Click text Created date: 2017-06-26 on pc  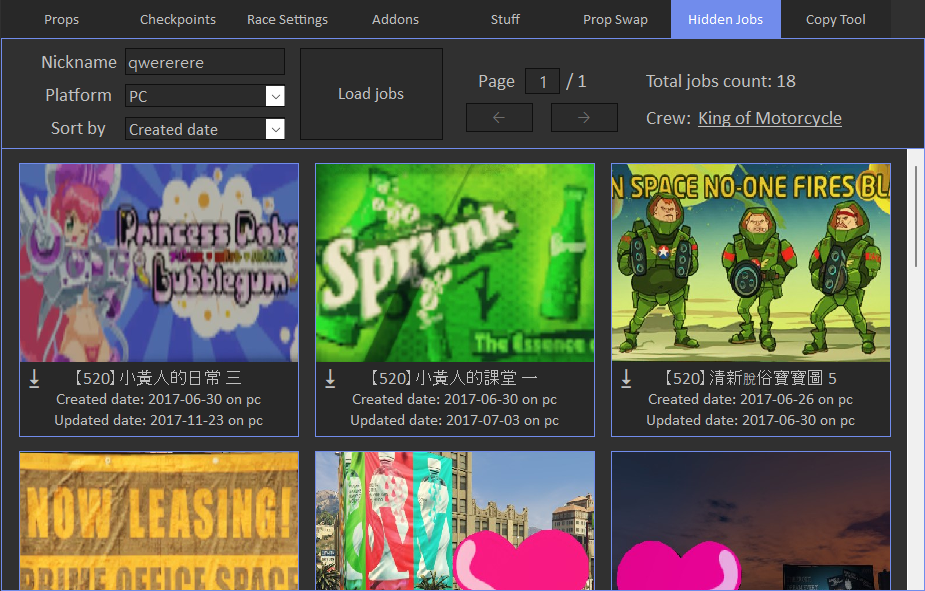coord(750,399)
